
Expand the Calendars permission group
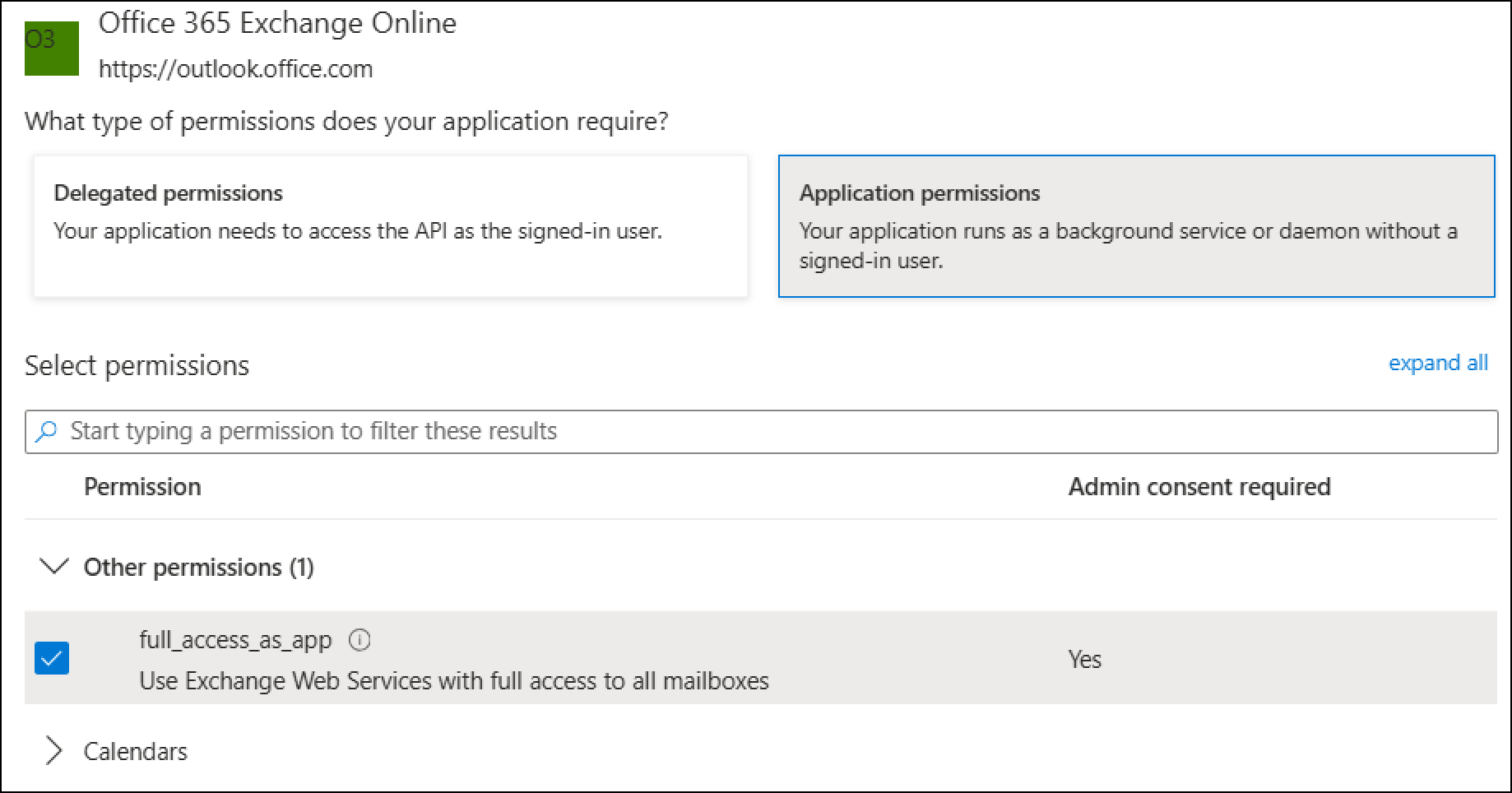point(54,750)
